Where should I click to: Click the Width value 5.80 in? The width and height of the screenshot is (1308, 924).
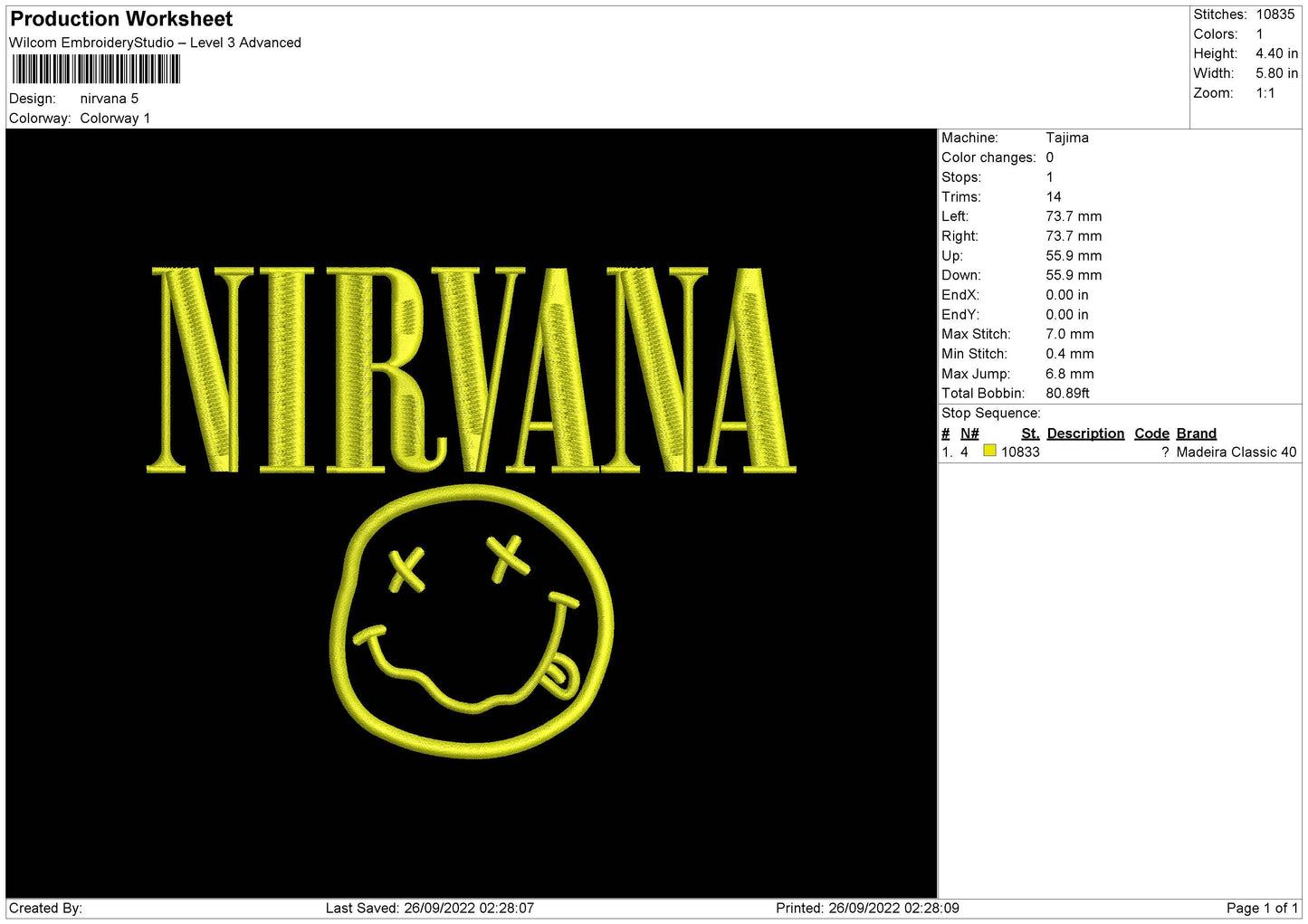(1276, 73)
